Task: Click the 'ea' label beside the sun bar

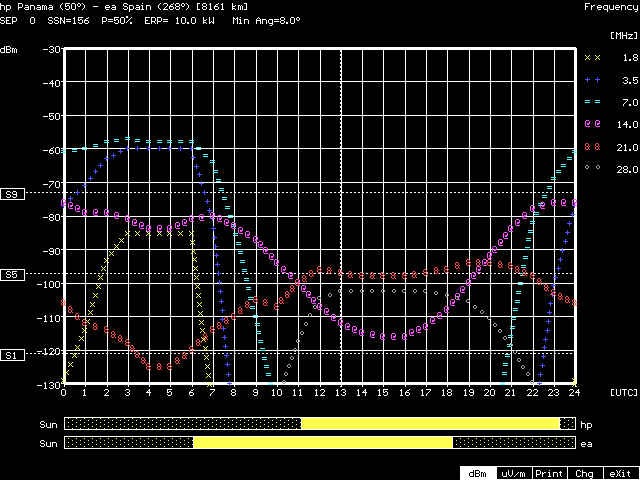Action: click(586, 444)
